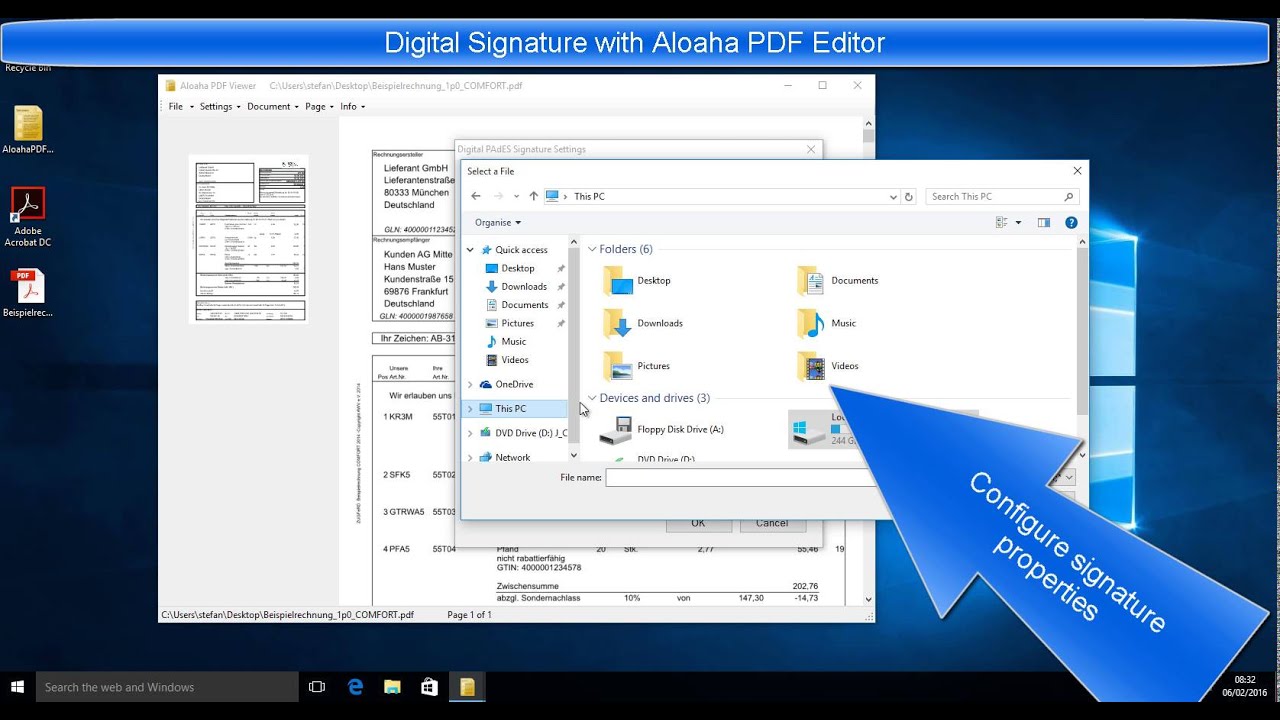Open the Documents folder in Folders
The image size is (1280, 720).
pos(838,281)
